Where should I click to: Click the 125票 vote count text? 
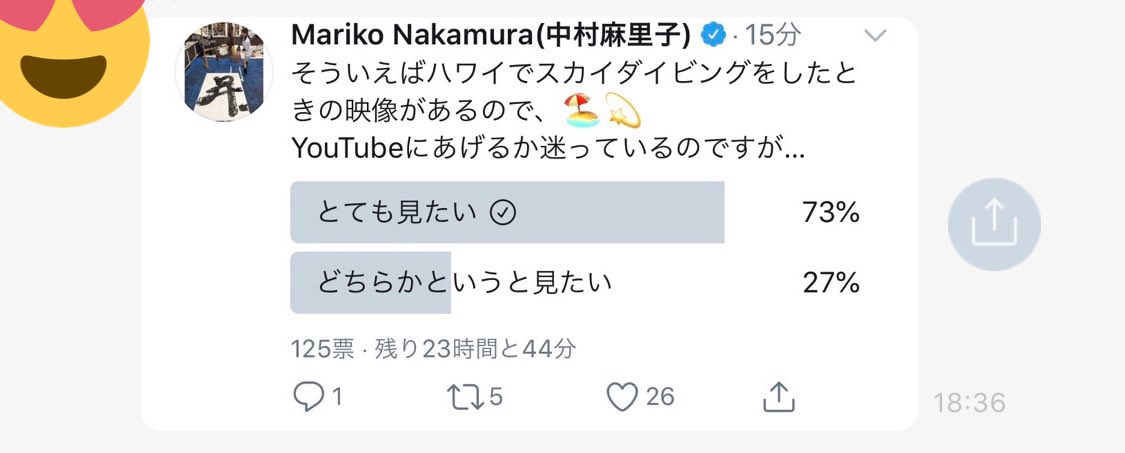click(x=322, y=348)
